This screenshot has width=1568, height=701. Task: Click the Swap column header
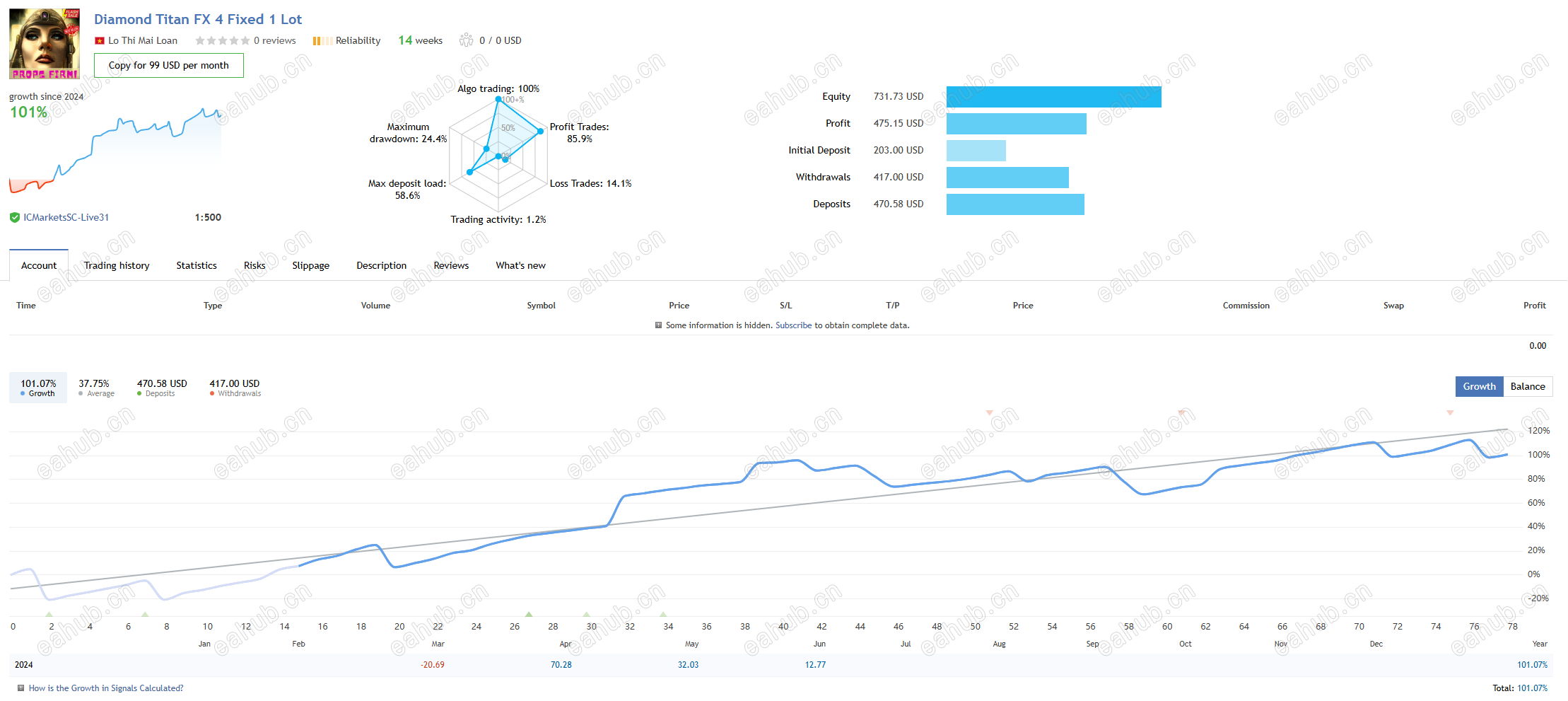pos(1393,306)
